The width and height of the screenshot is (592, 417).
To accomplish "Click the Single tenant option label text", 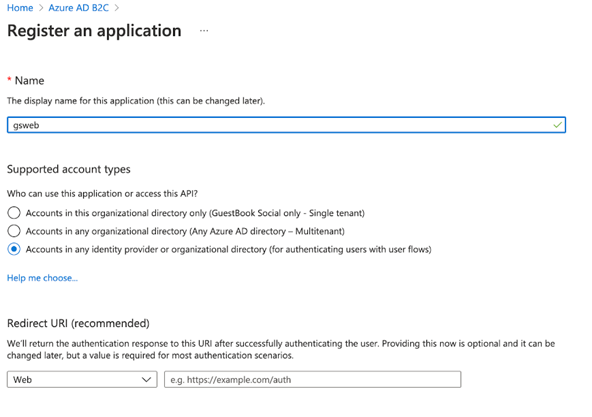I will pos(195,213).
